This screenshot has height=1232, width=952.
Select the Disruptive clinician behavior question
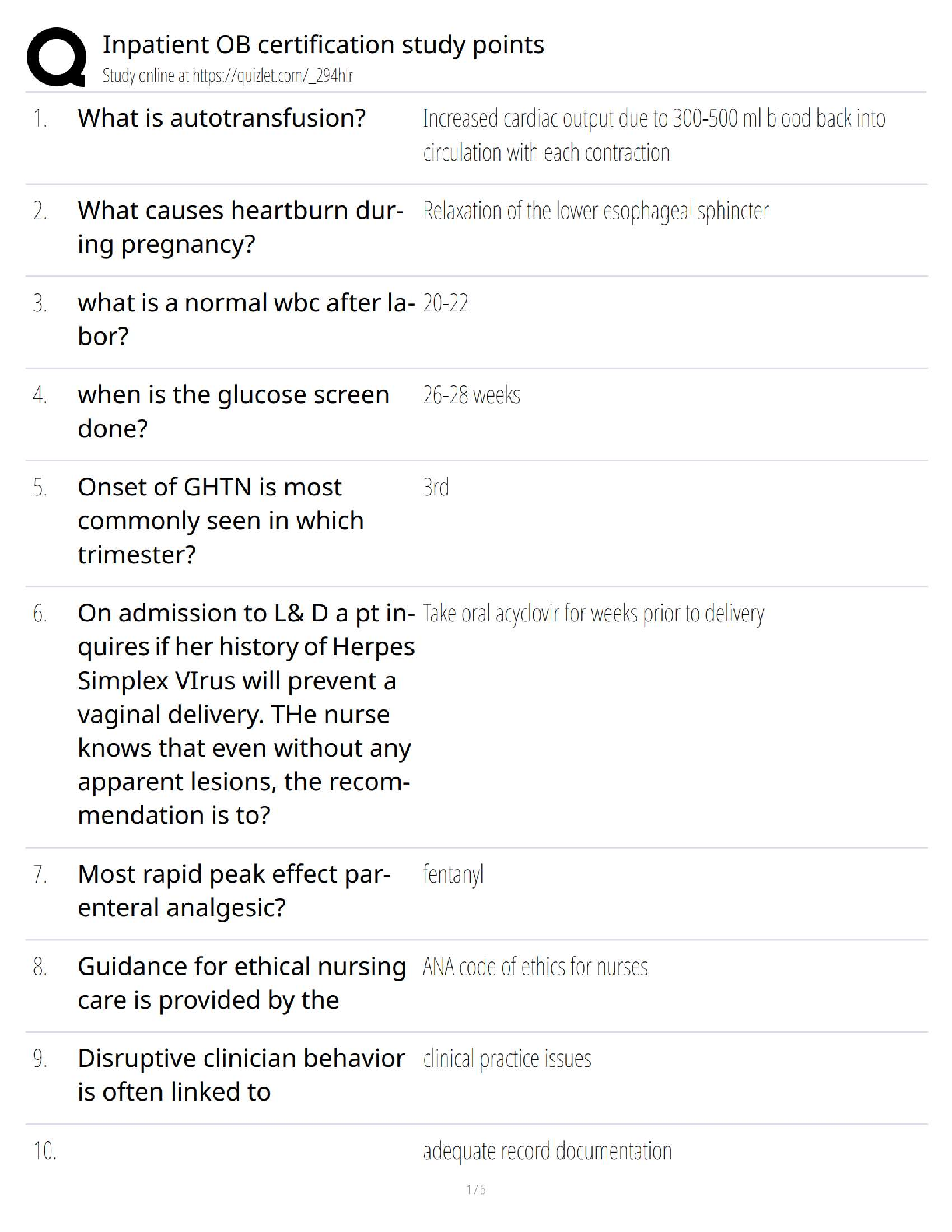(241, 1075)
